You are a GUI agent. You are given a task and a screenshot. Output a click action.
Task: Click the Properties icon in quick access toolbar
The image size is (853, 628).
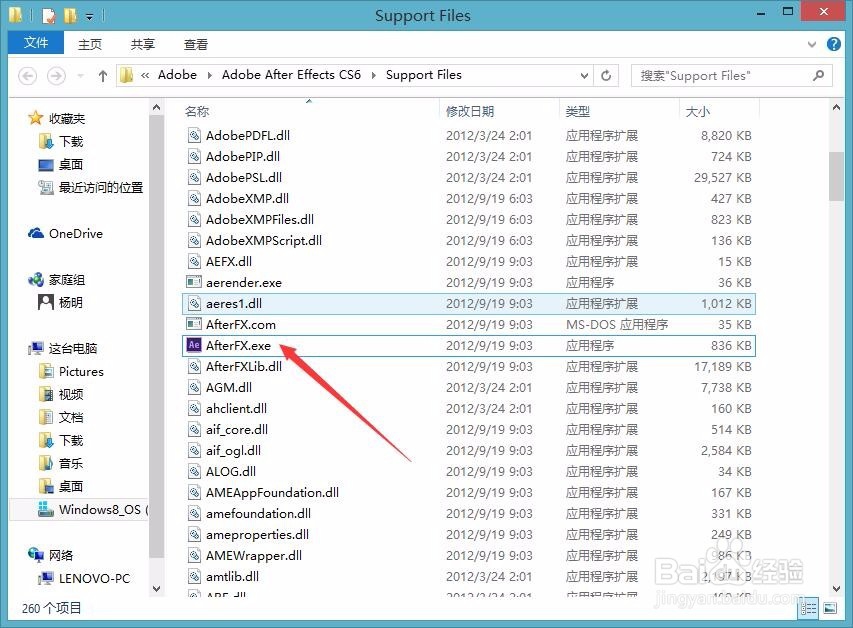pyautogui.click(x=48, y=16)
